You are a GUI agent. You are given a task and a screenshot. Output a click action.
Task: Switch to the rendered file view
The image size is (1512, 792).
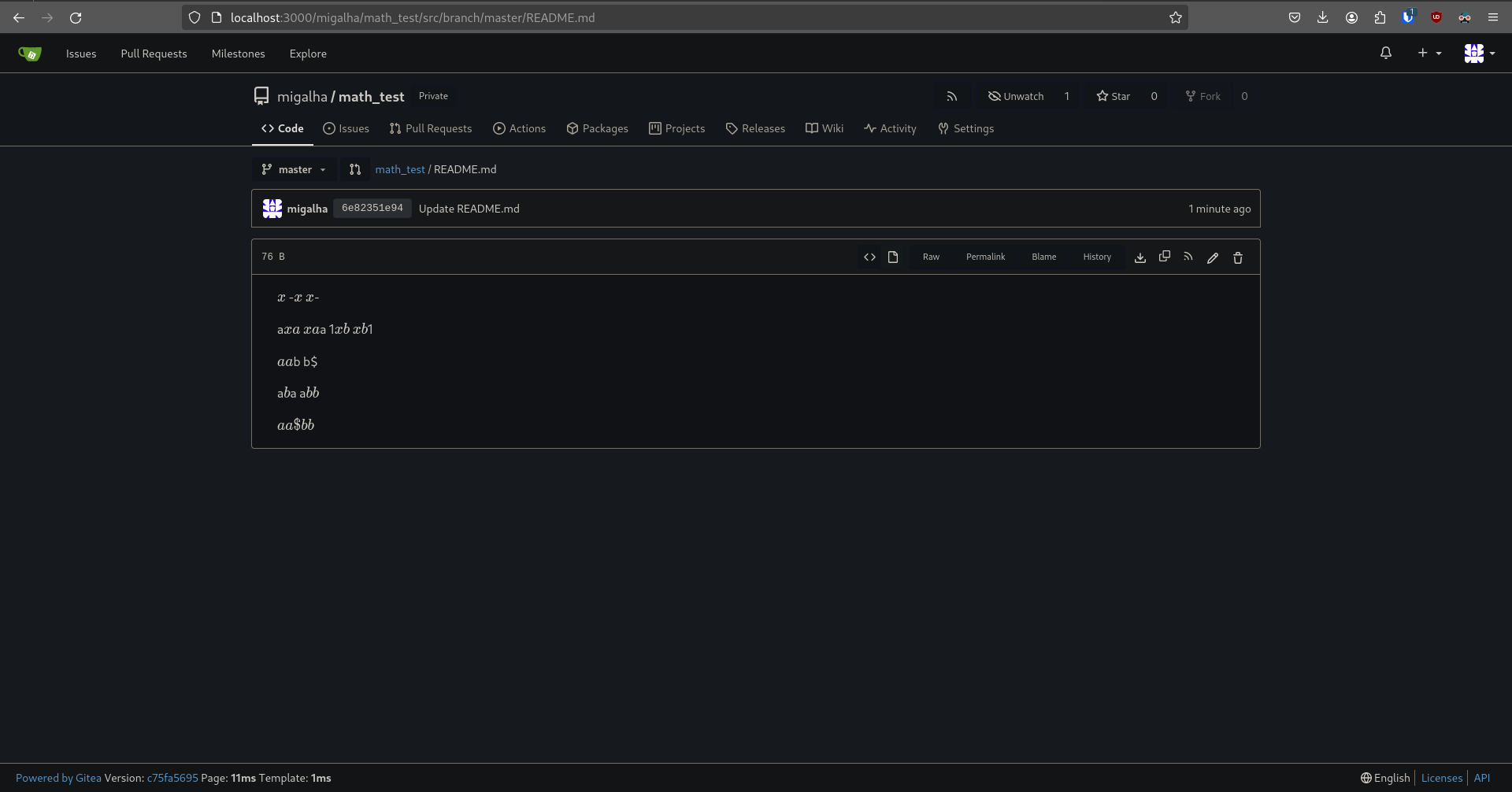[x=893, y=257]
